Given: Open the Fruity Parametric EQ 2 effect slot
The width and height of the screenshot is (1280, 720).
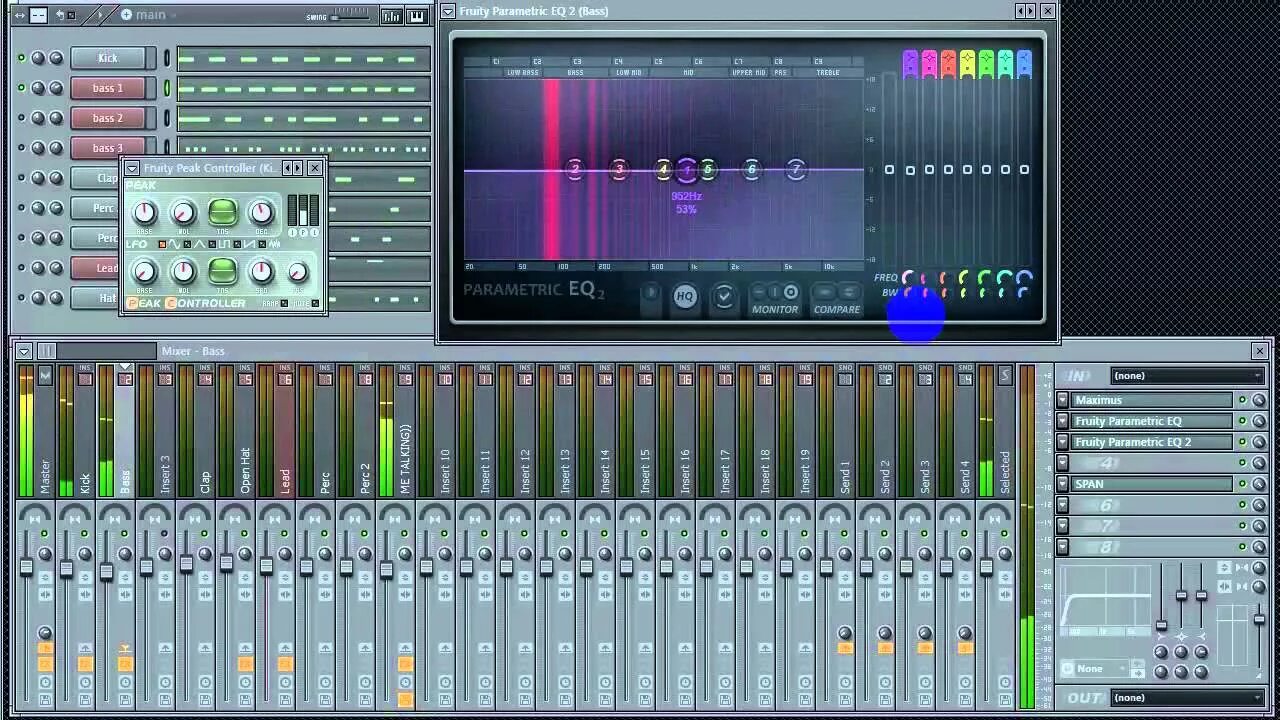Looking at the screenshot, I should tap(1151, 442).
